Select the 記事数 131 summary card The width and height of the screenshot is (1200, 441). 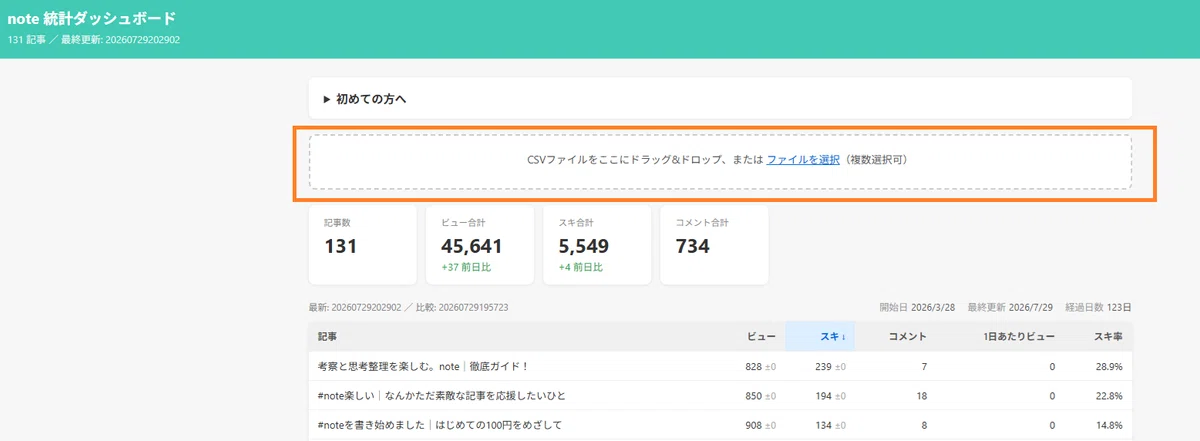[x=363, y=245]
